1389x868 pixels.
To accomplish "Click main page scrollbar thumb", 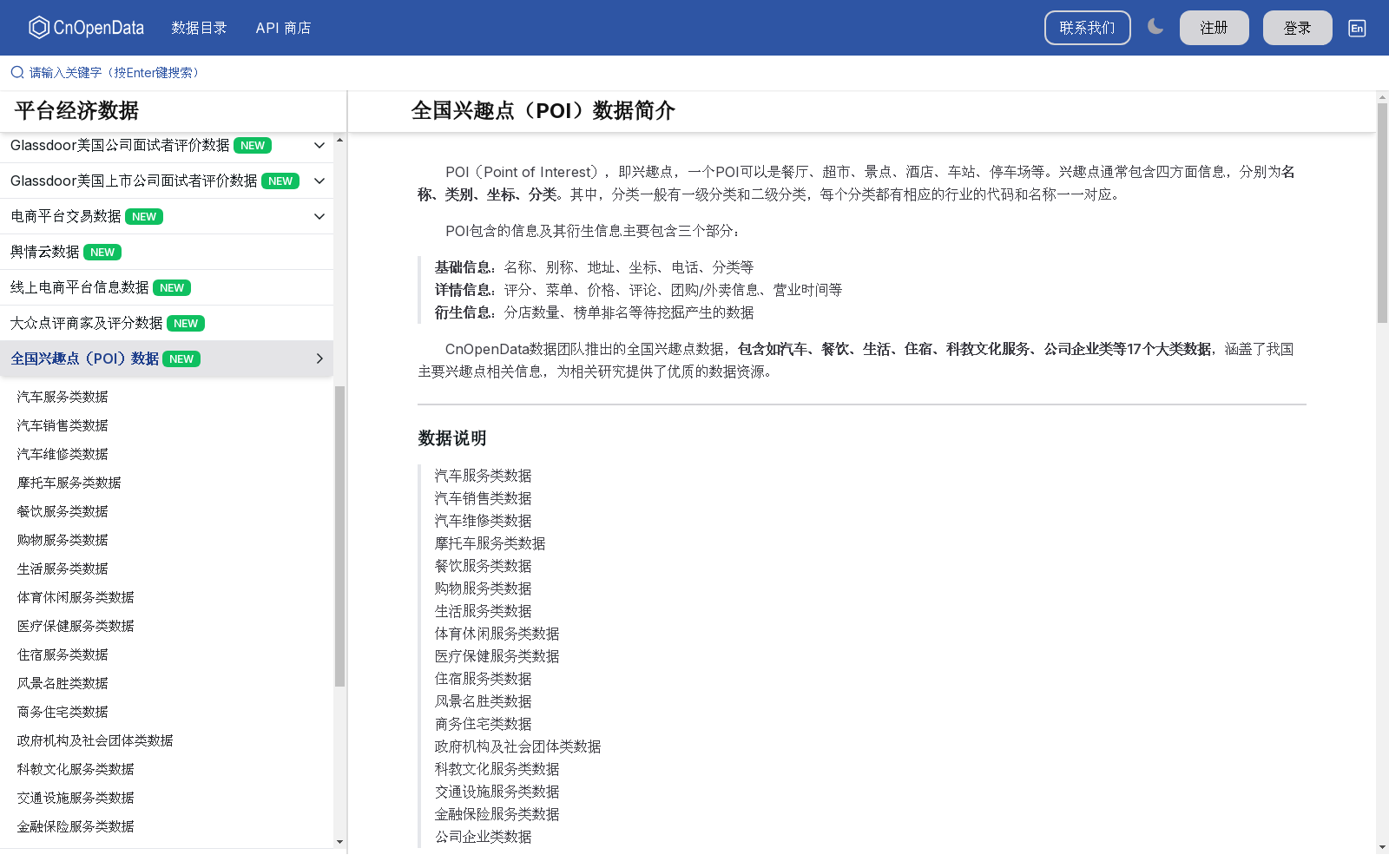I will pyautogui.click(x=1382, y=214).
